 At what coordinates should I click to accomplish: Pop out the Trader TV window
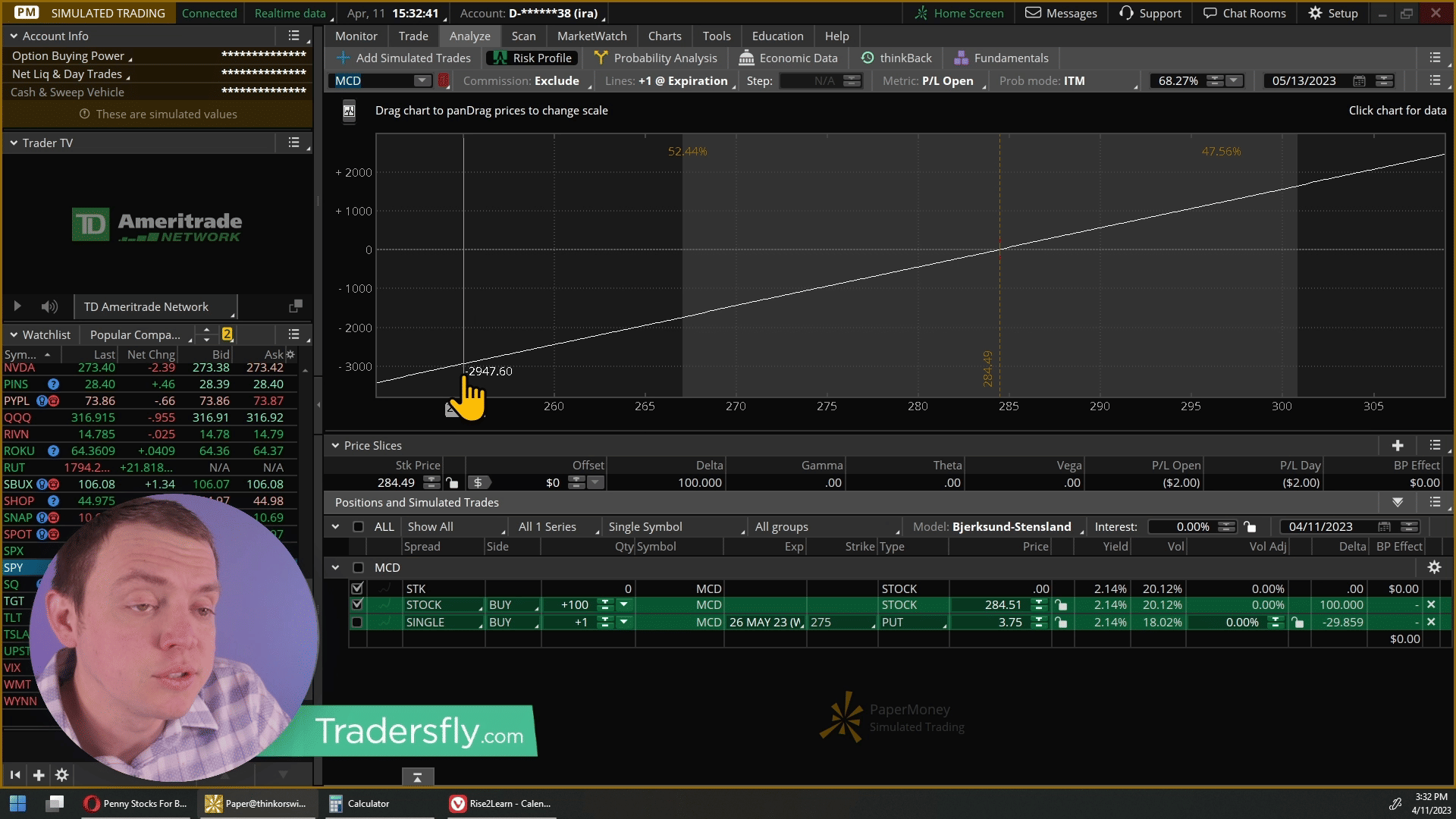coord(296,306)
